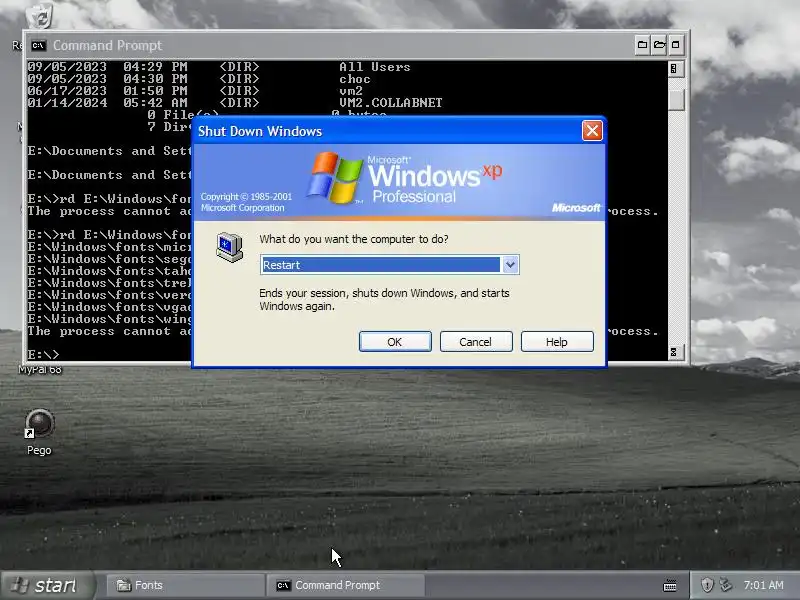800x600 pixels.
Task: Open the Start menu
Action: pos(47,585)
